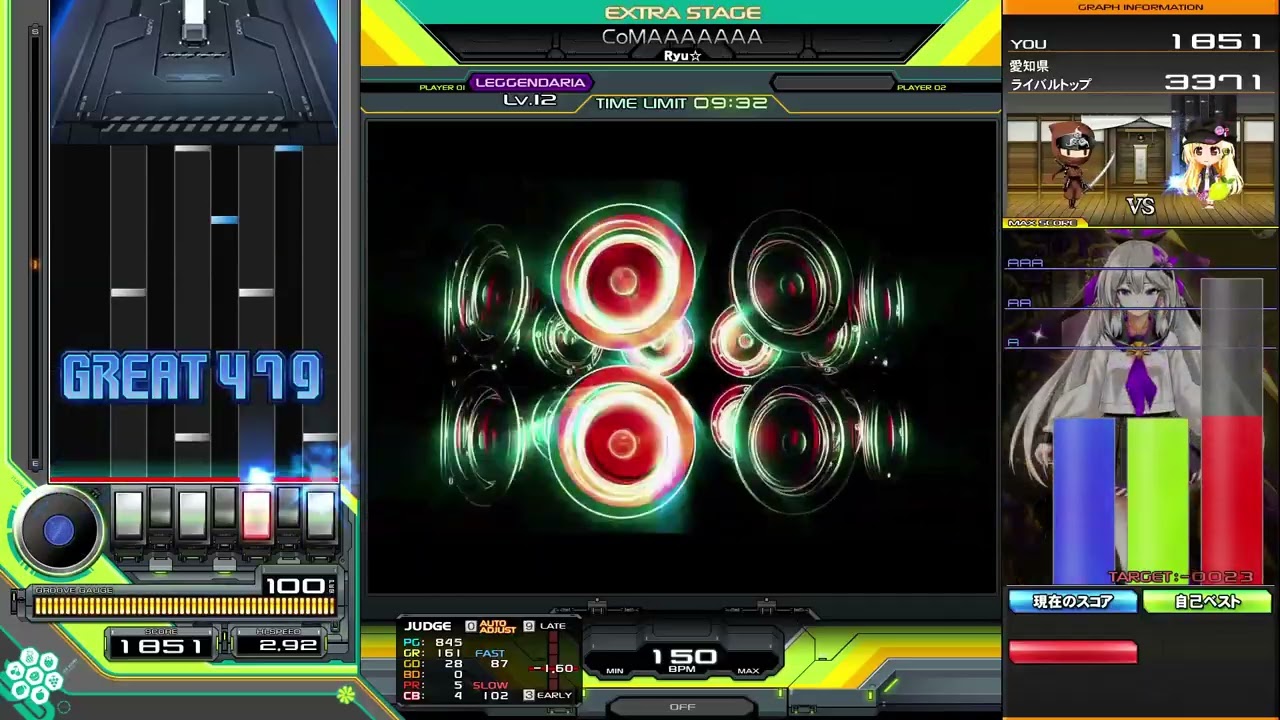
Task: Click the PG count 845
Action: (x=449, y=642)
